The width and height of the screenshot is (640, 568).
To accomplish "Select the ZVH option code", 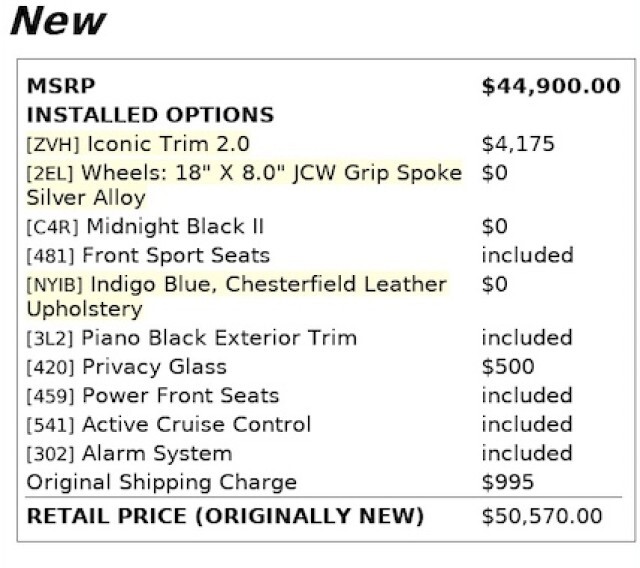I will pos(53,144).
